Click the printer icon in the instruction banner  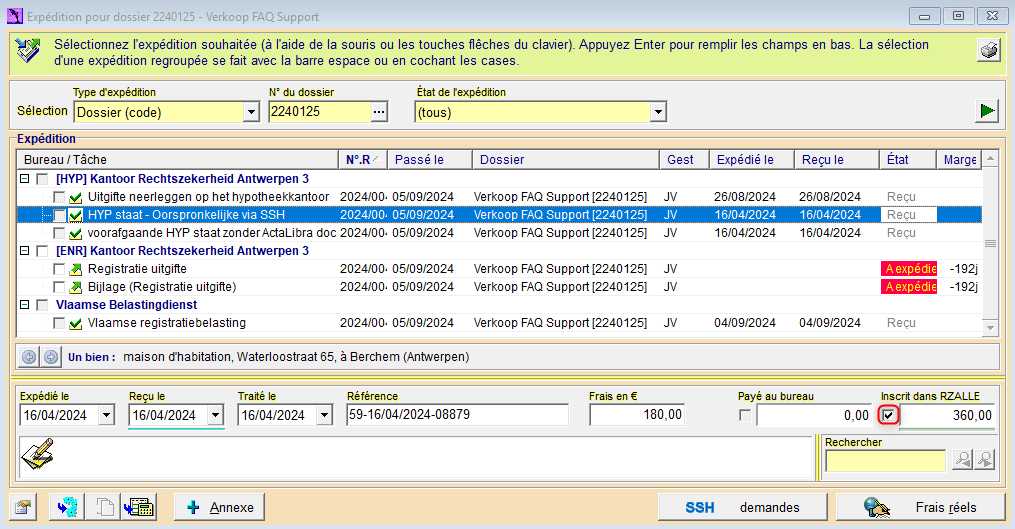pyautogui.click(x=988, y=50)
